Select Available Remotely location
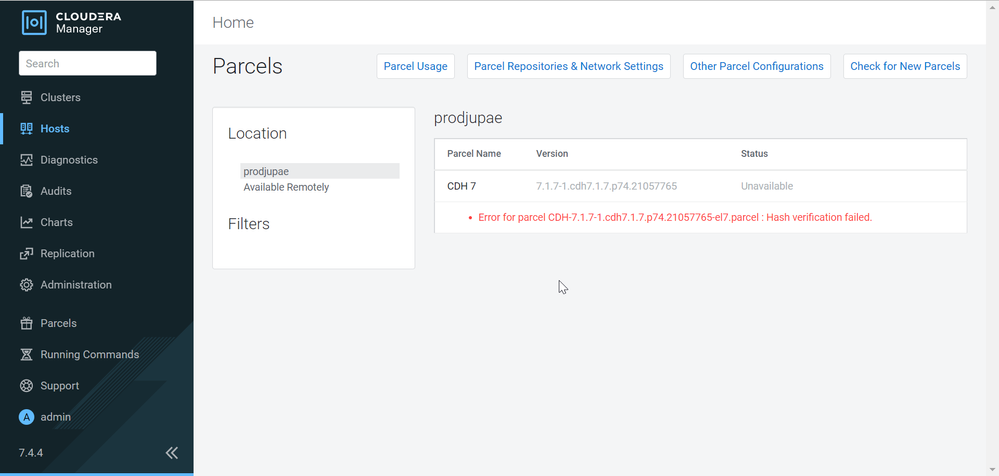The height and width of the screenshot is (476, 999). pos(286,187)
